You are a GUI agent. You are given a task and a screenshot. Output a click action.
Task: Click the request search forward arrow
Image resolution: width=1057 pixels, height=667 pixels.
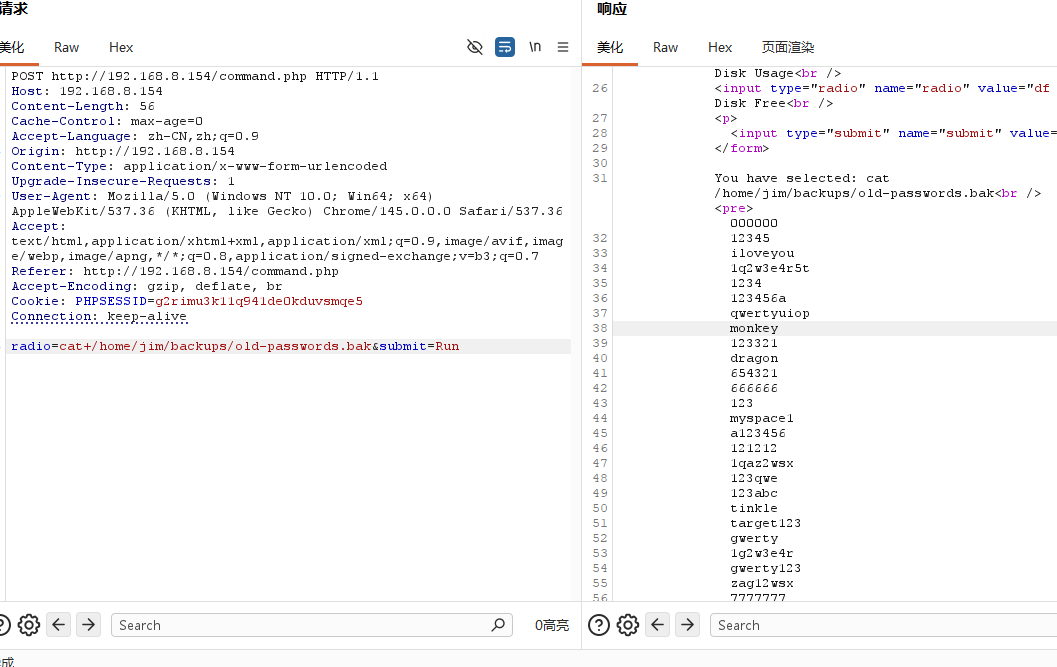pyautogui.click(x=89, y=625)
